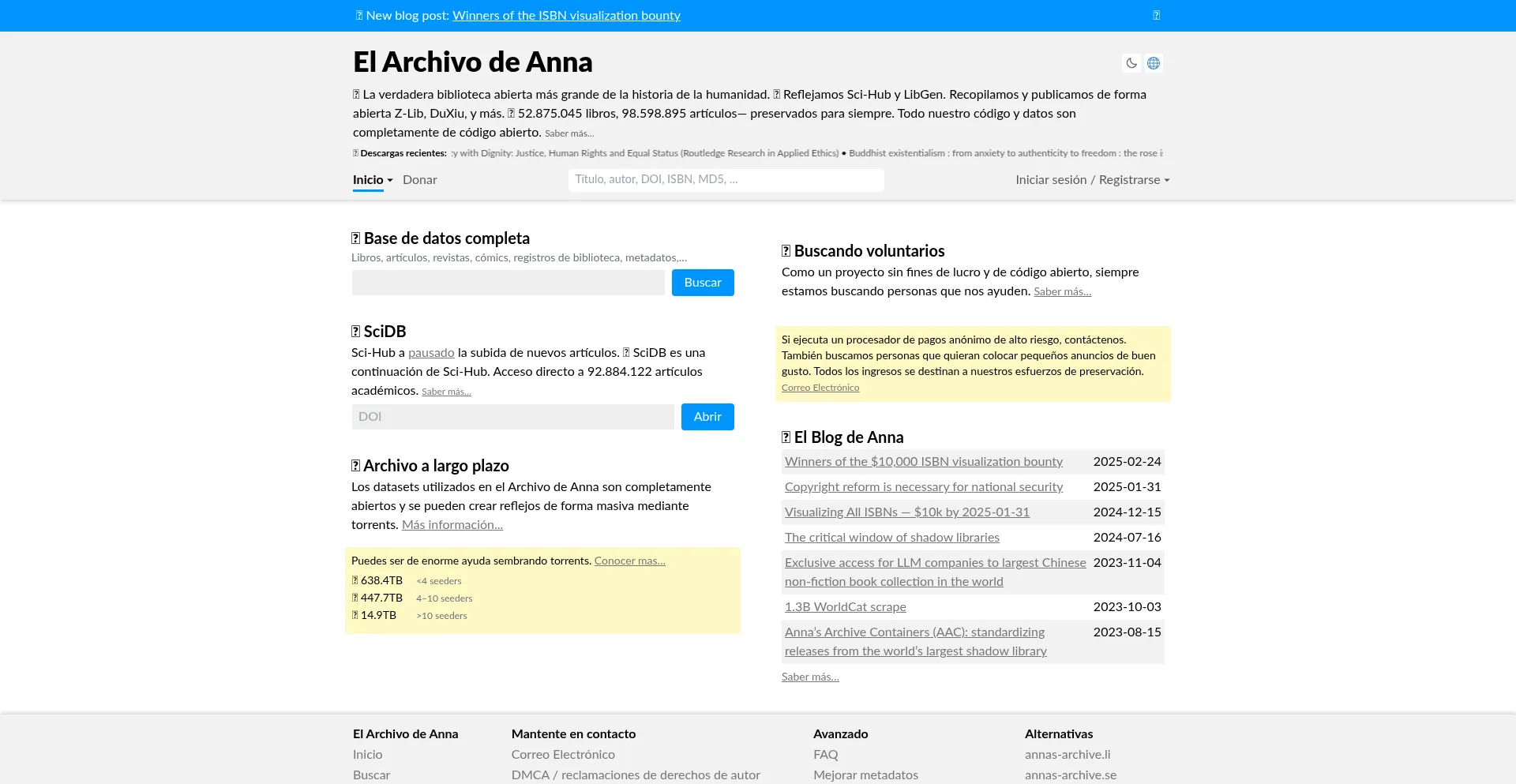Screen dimensions: 1516x784
Task: Open Saber más link under SciDB
Action: coord(446,392)
